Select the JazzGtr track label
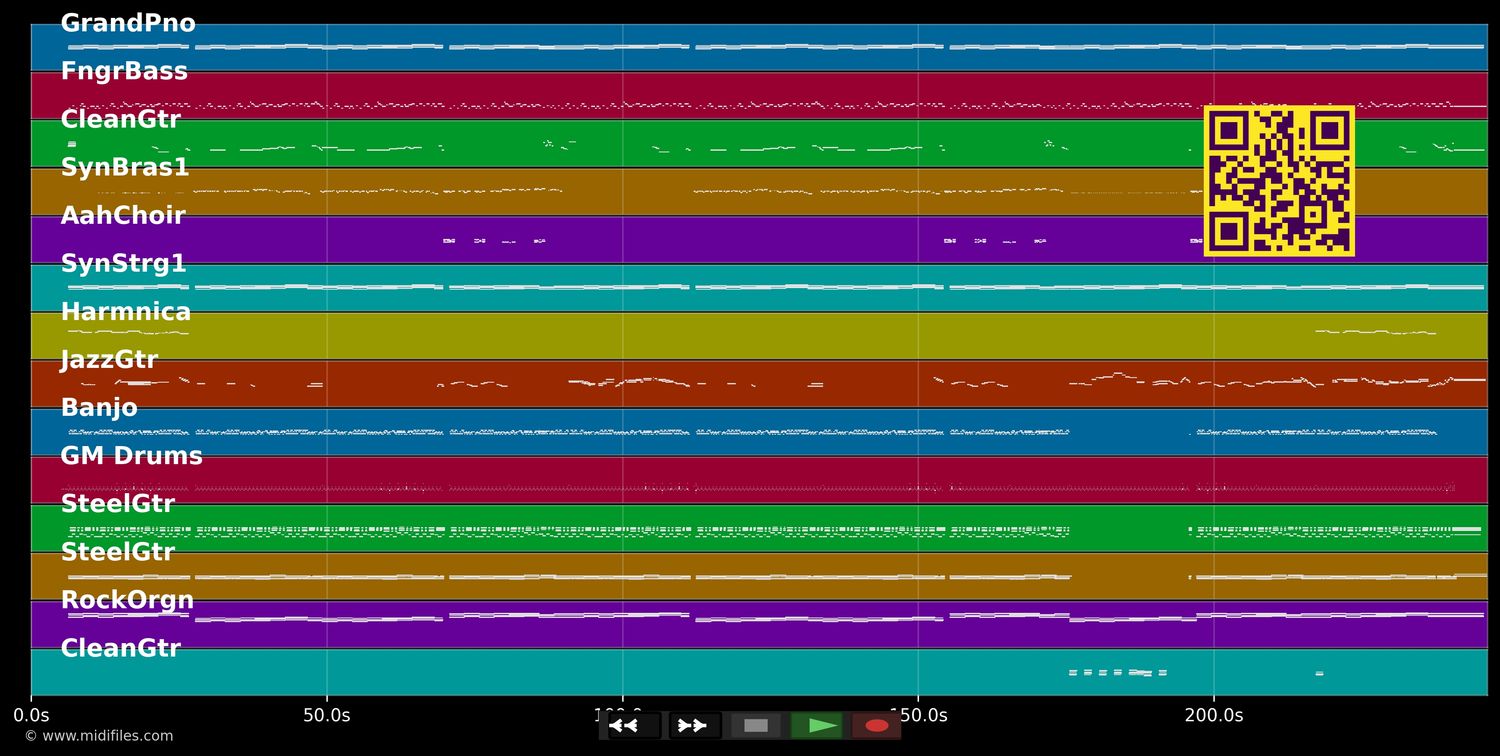The image size is (1500, 756). point(109,359)
